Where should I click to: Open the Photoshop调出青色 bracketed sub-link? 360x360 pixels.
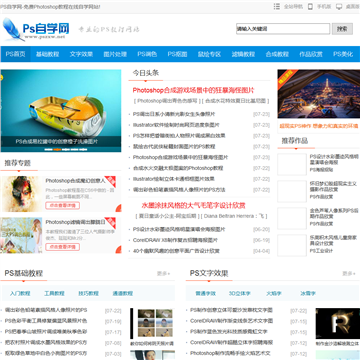[x=168, y=101]
